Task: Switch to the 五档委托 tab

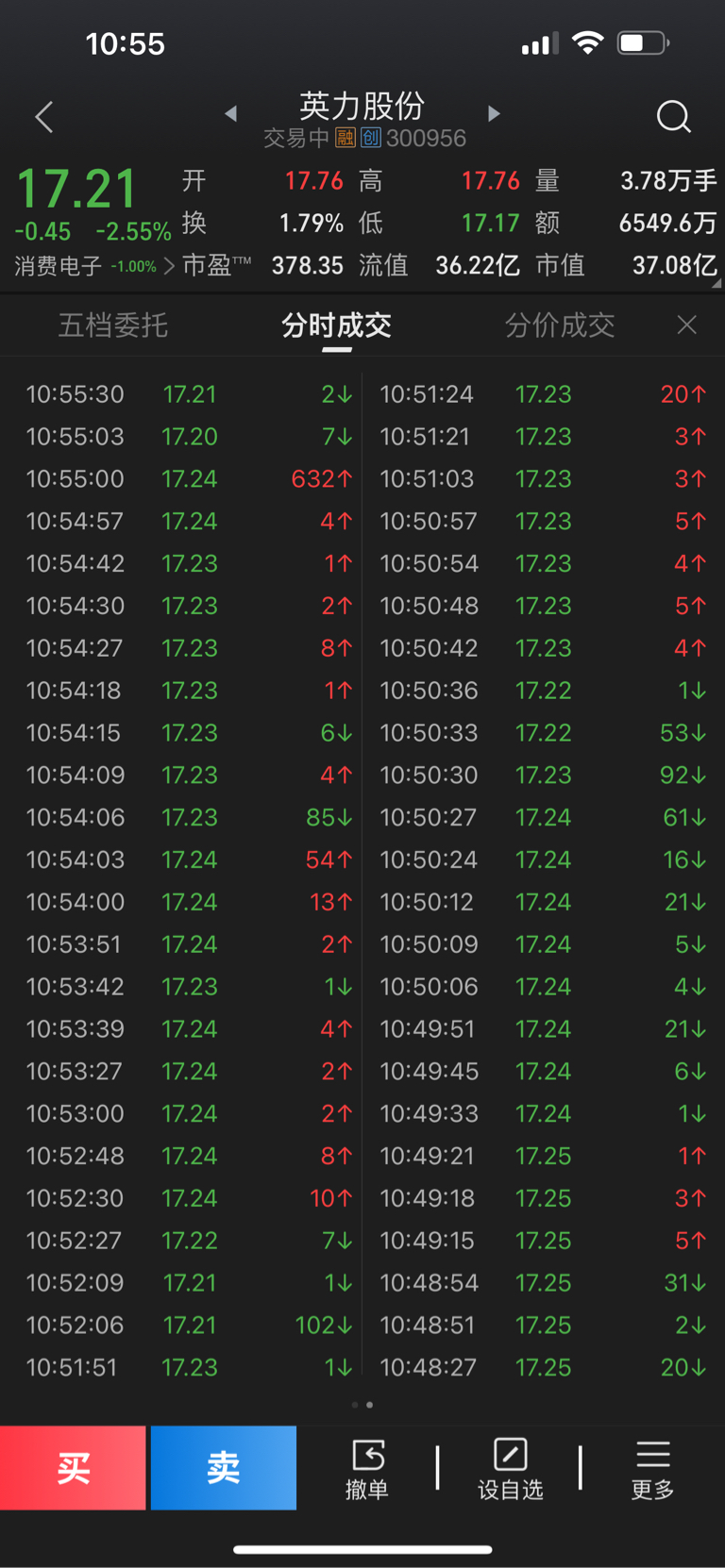Action: [113, 325]
